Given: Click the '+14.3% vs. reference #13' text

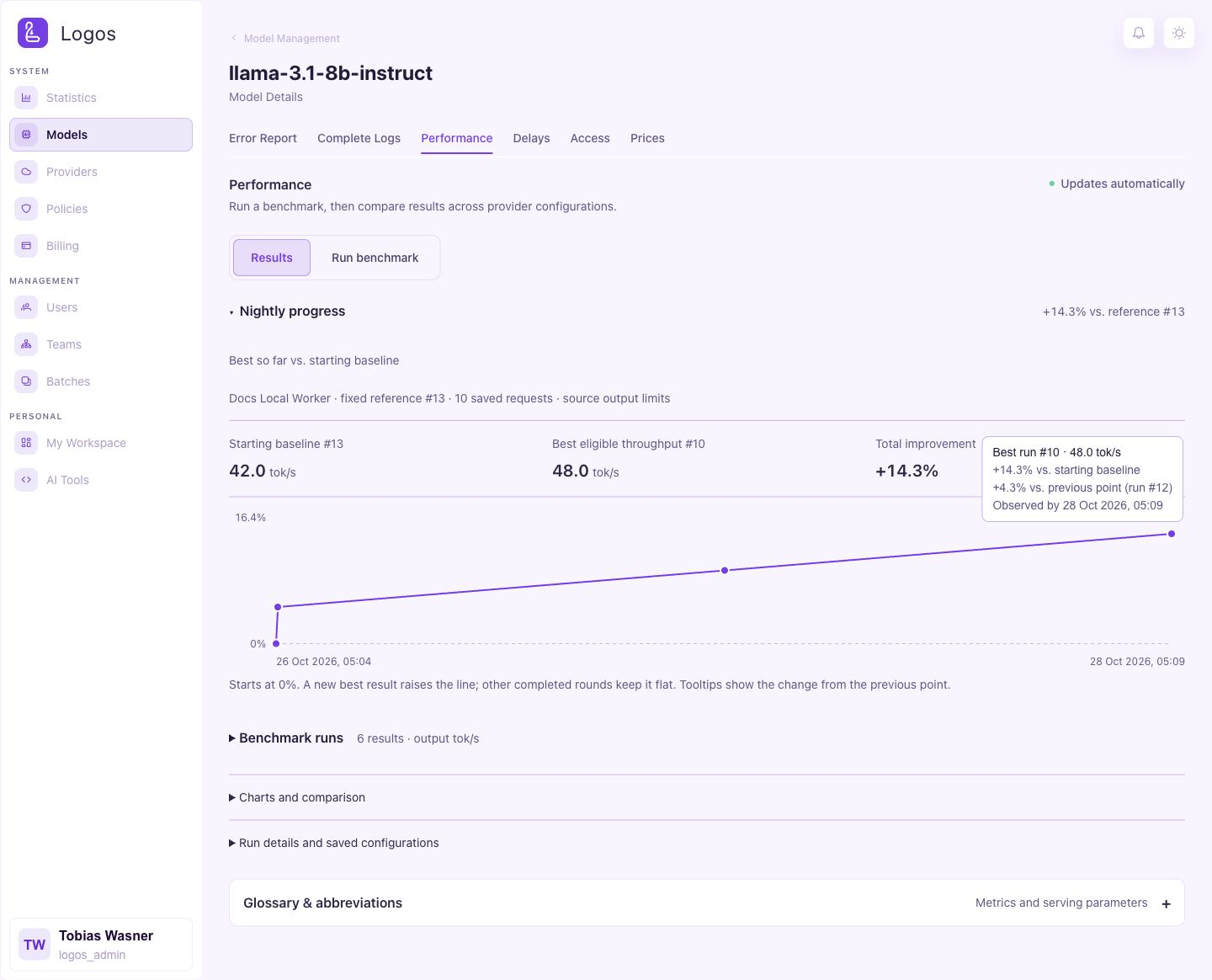Looking at the screenshot, I should click(x=1114, y=312).
